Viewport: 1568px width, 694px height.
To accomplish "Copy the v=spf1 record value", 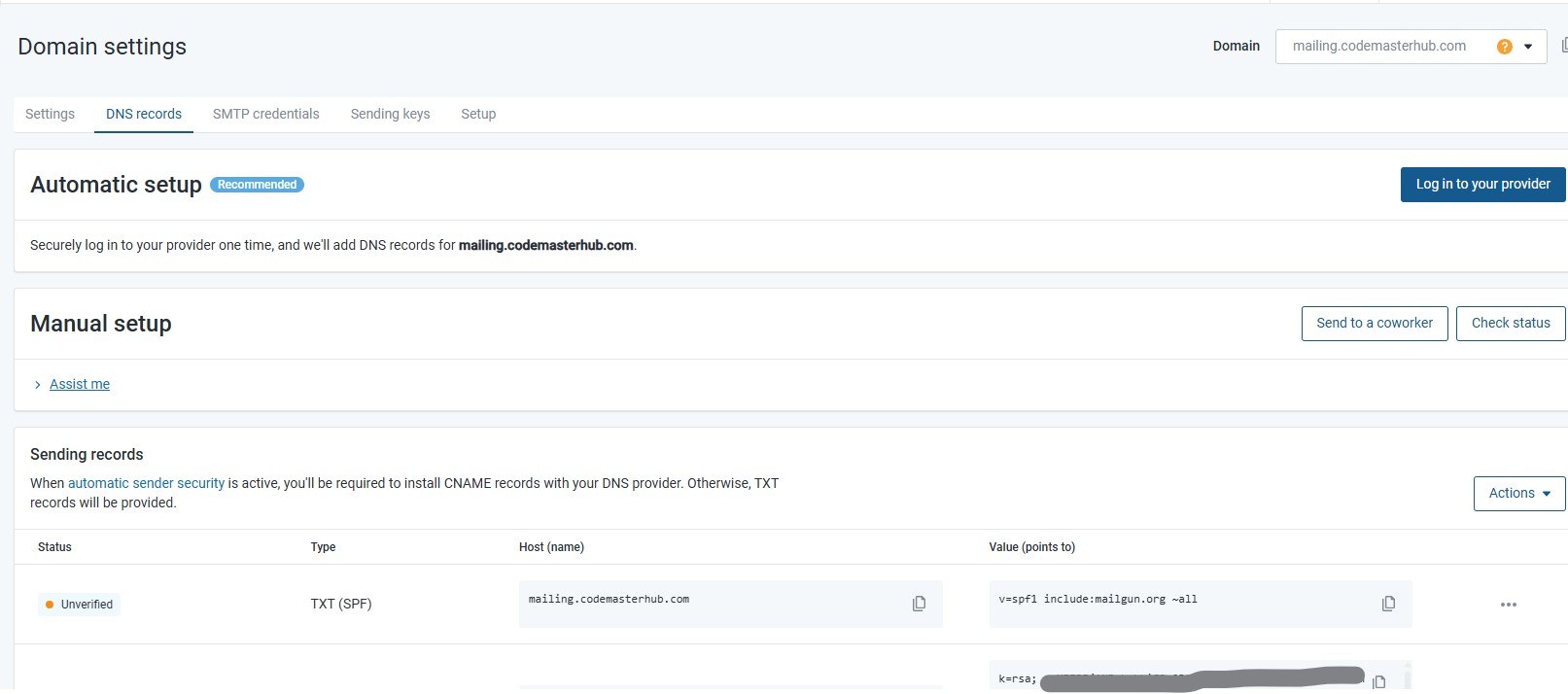I will tap(1388, 604).
